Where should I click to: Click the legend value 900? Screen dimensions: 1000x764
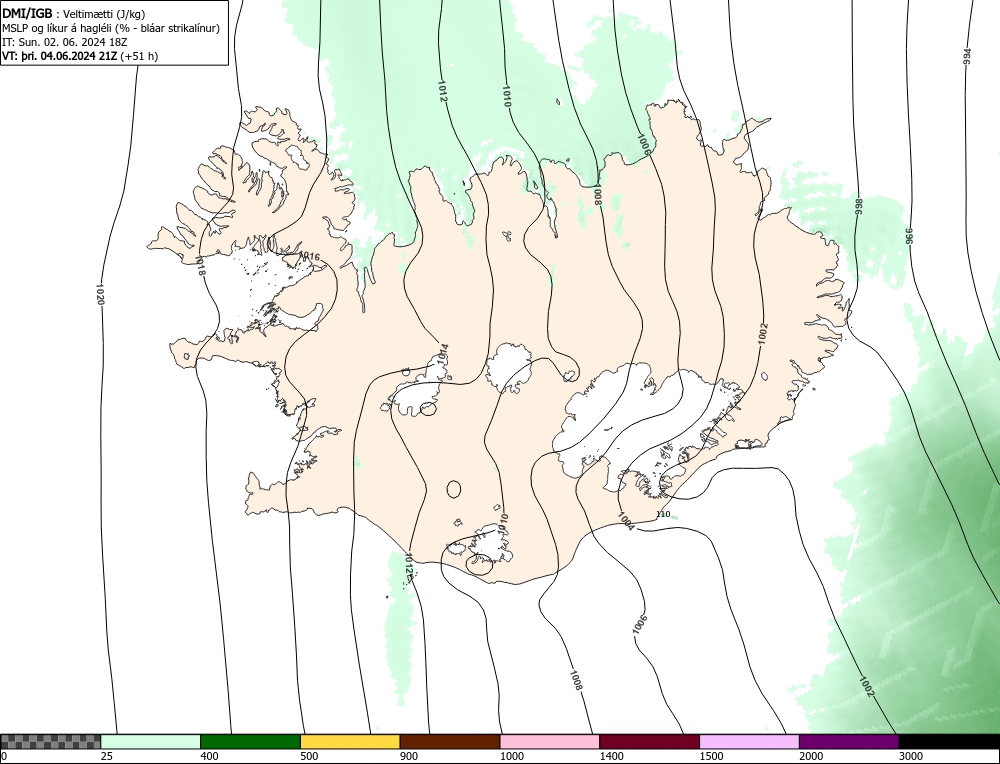pyautogui.click(x=409, y=756)
